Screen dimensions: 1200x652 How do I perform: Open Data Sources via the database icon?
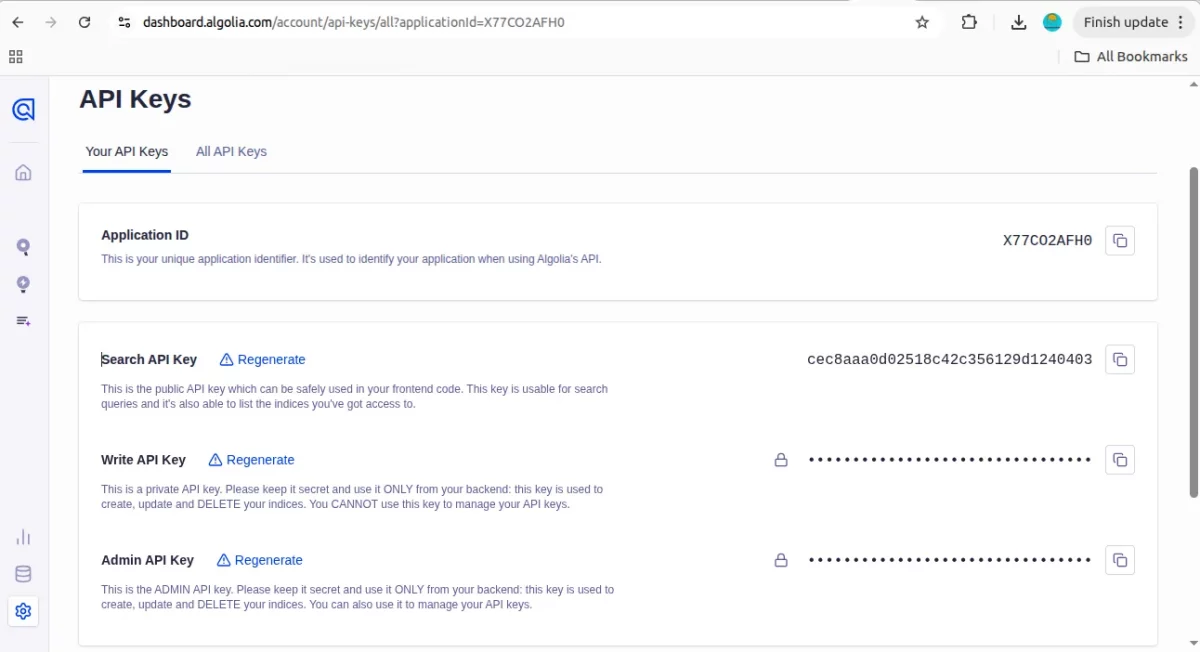tap(23, 574)
